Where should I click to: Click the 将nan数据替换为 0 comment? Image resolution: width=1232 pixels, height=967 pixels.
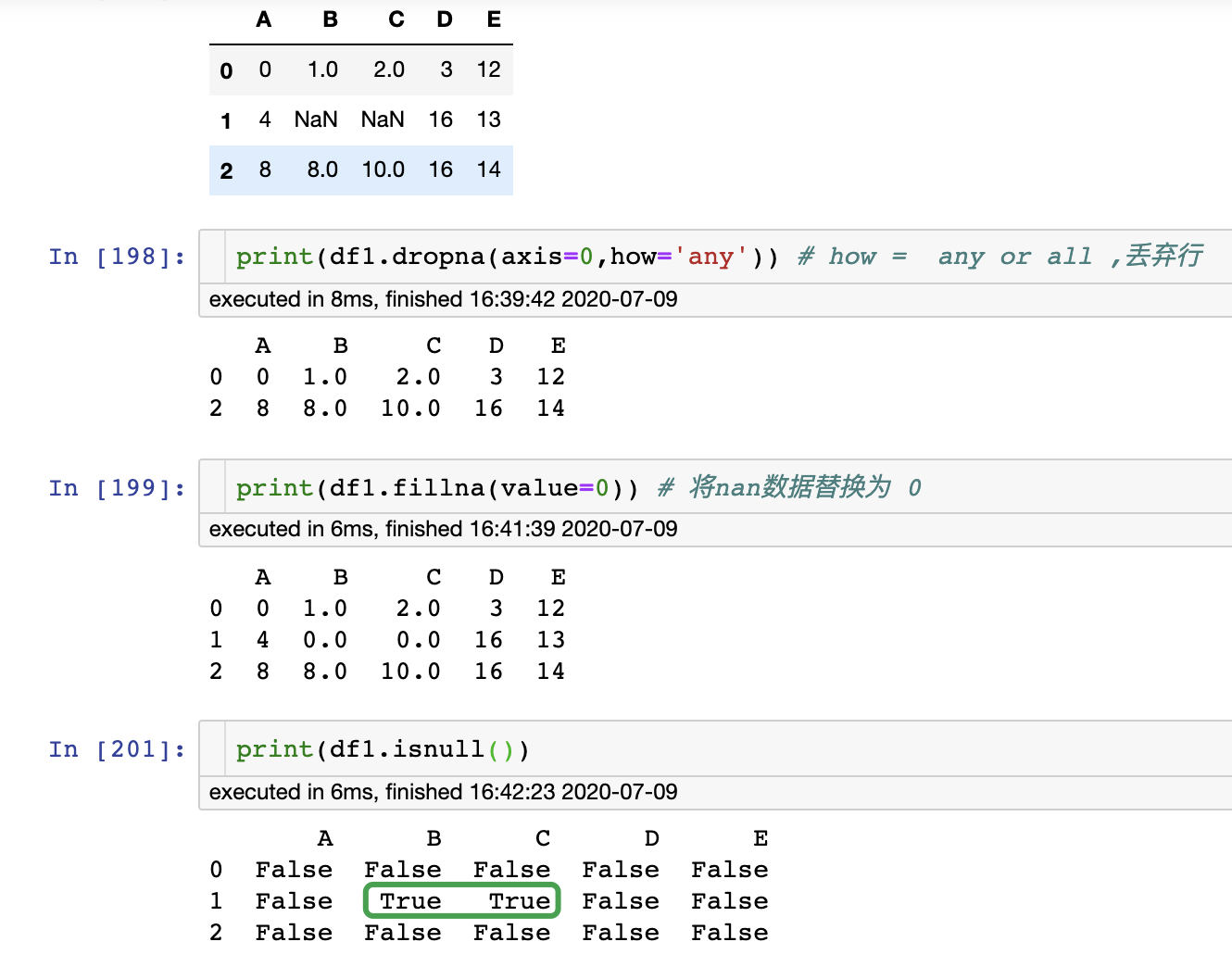pyautogui.click(x=789, y=487)
